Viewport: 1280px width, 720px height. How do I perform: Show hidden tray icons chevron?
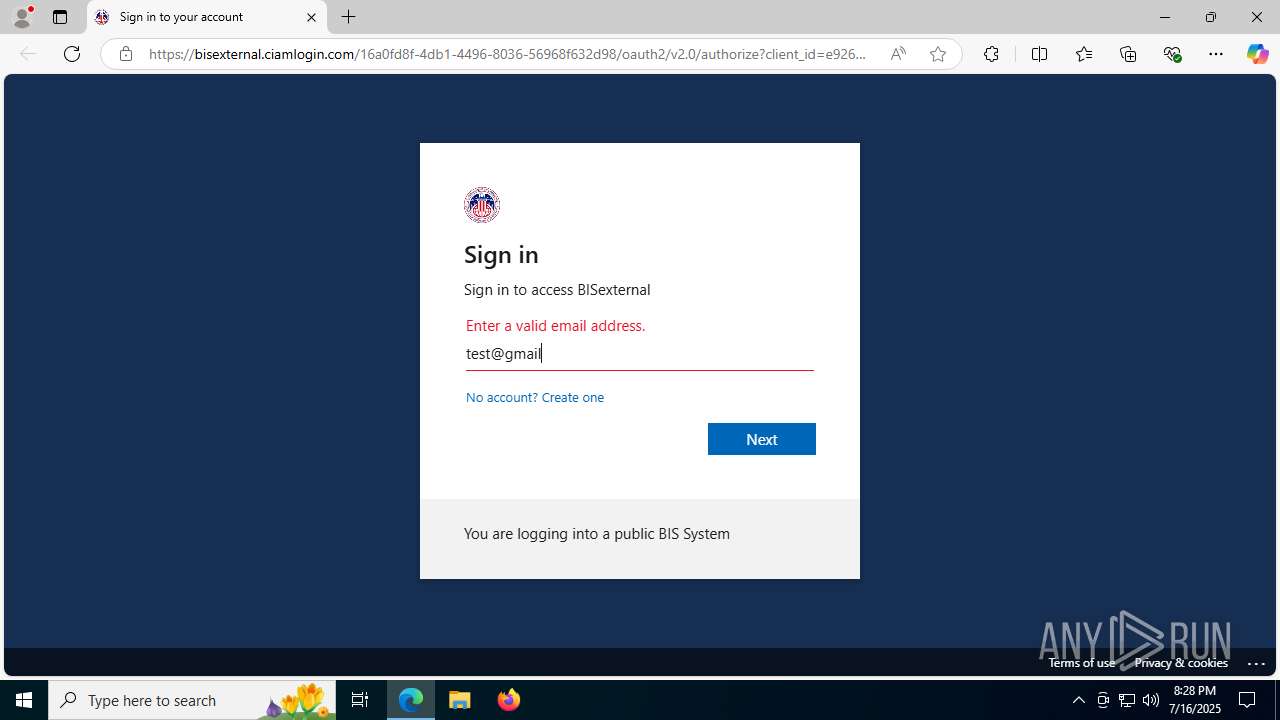pos(1078,700)
